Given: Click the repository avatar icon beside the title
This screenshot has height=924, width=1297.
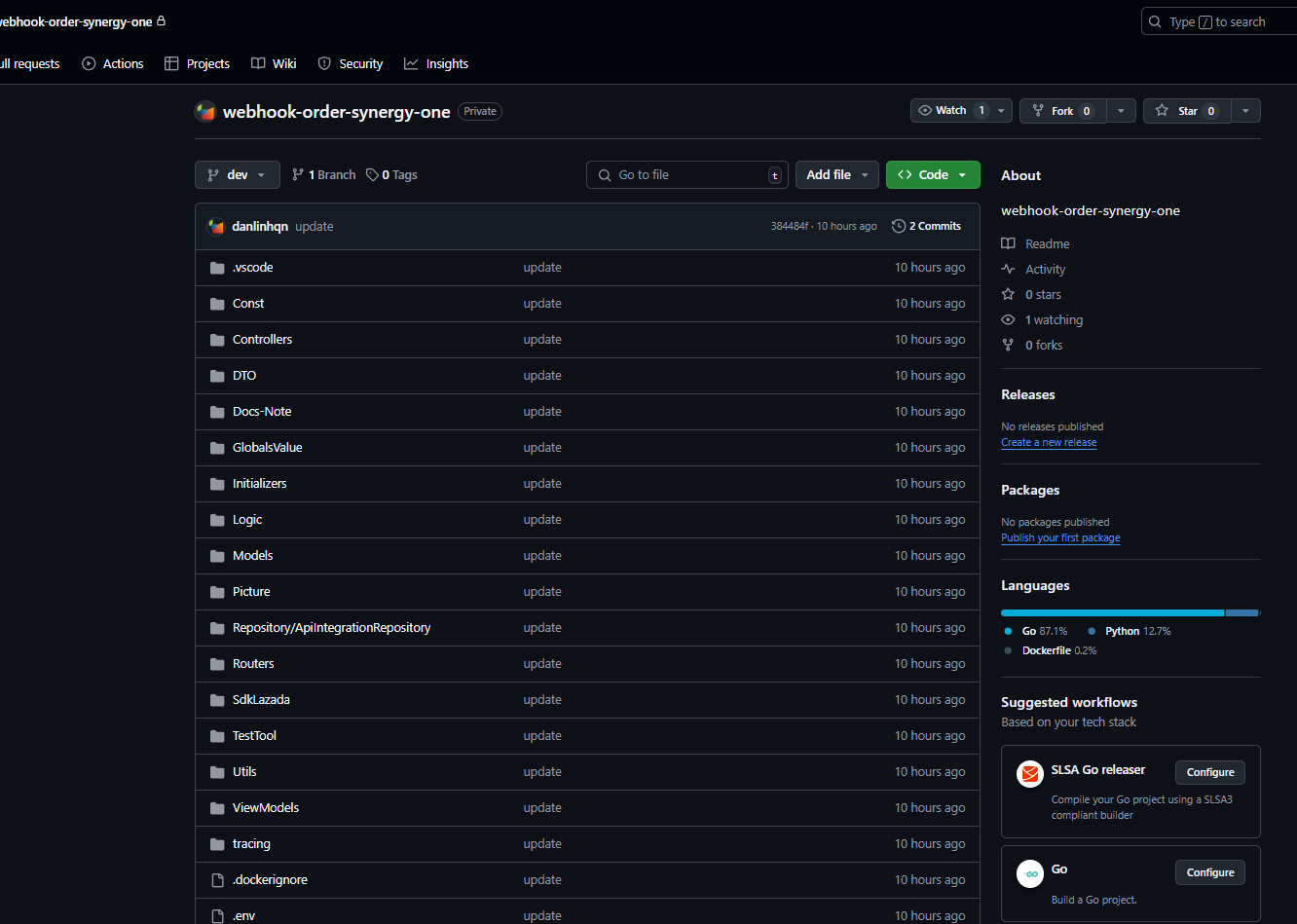Looking at the screenshot, I should [x=204, y=111].
